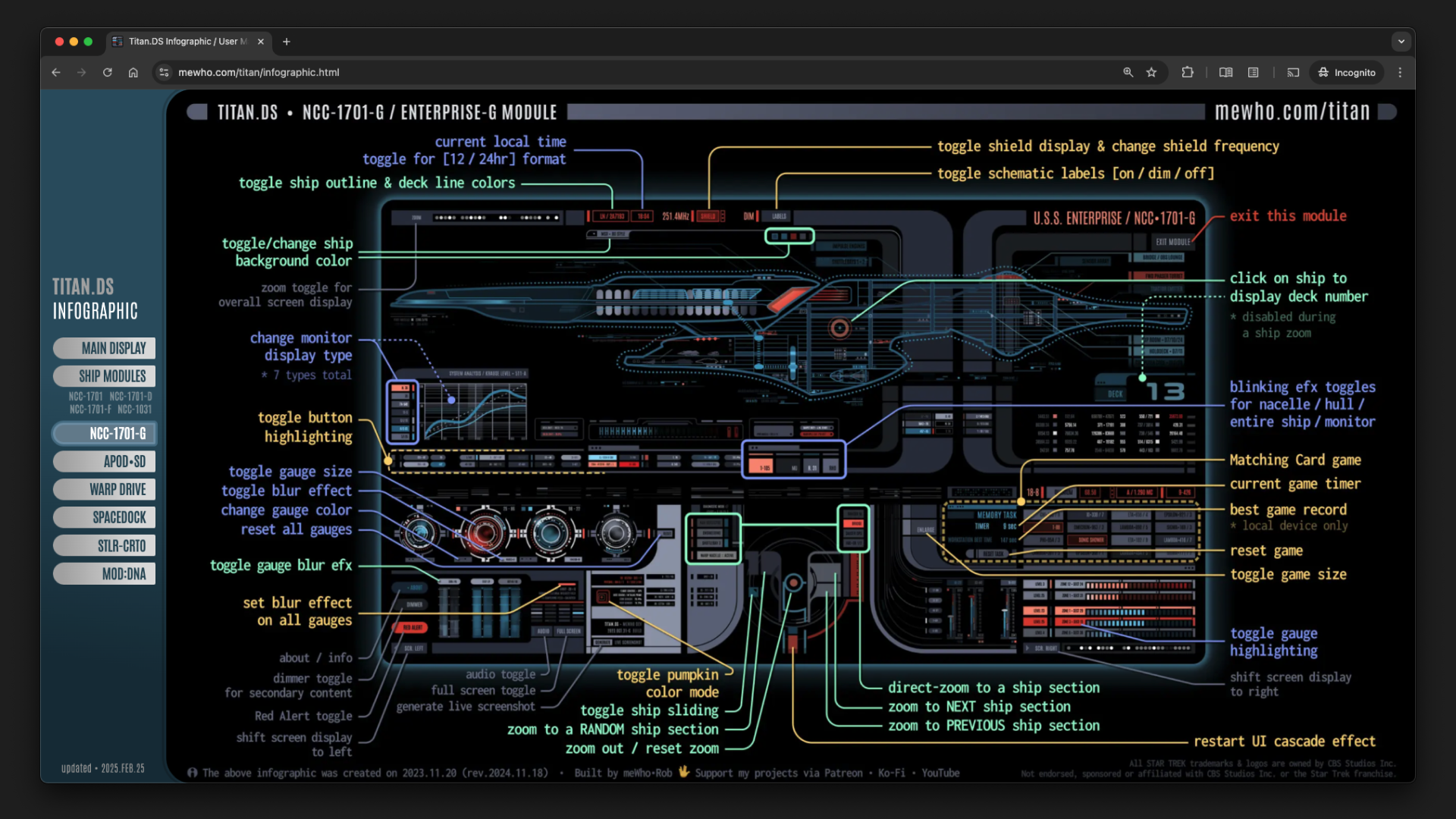Viewport: 1456px width, 819px height.
Task: Open the Patreon support link
Action: [843, 773]
